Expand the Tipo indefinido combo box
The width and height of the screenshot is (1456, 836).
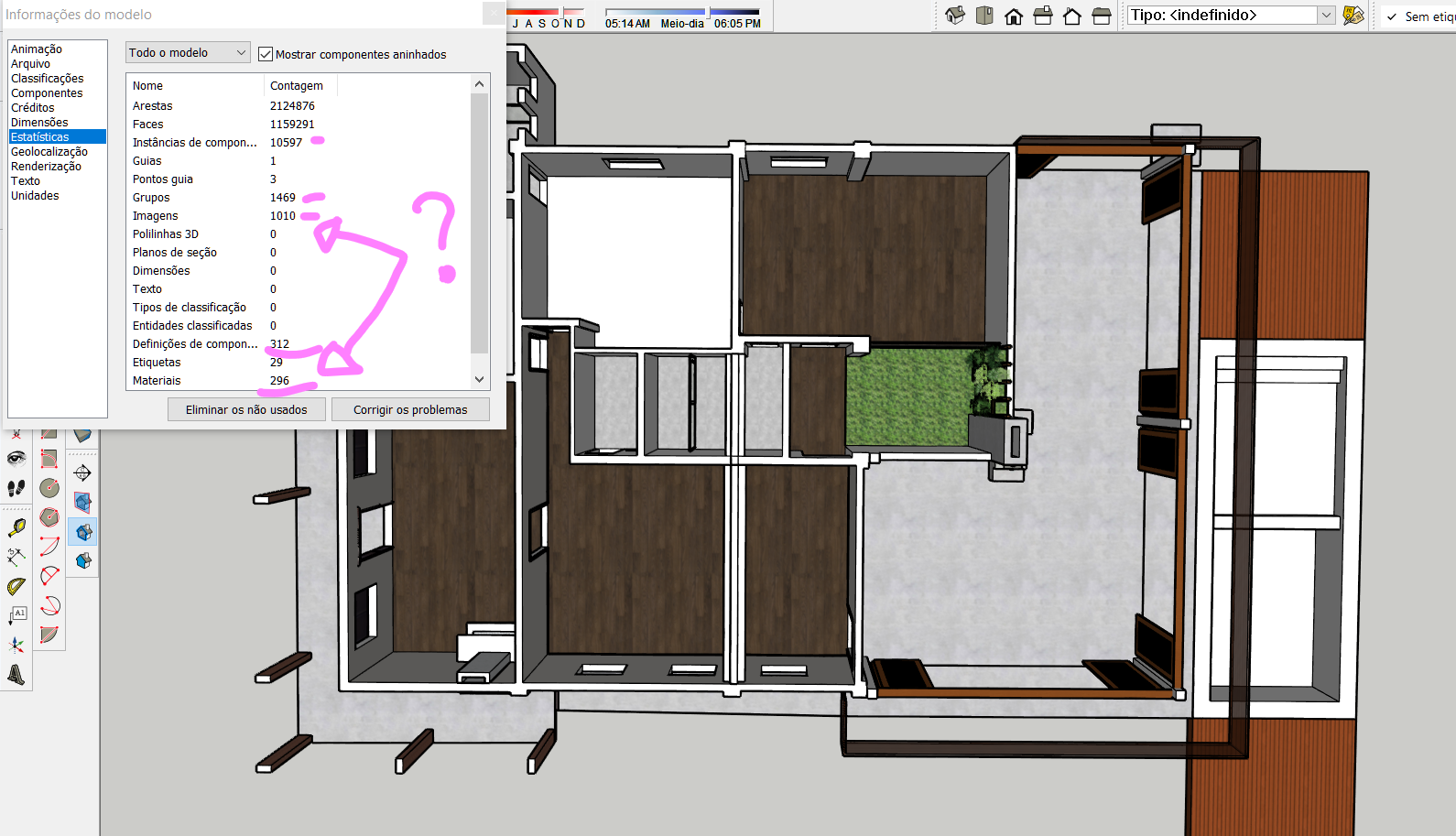(1325, 16)
